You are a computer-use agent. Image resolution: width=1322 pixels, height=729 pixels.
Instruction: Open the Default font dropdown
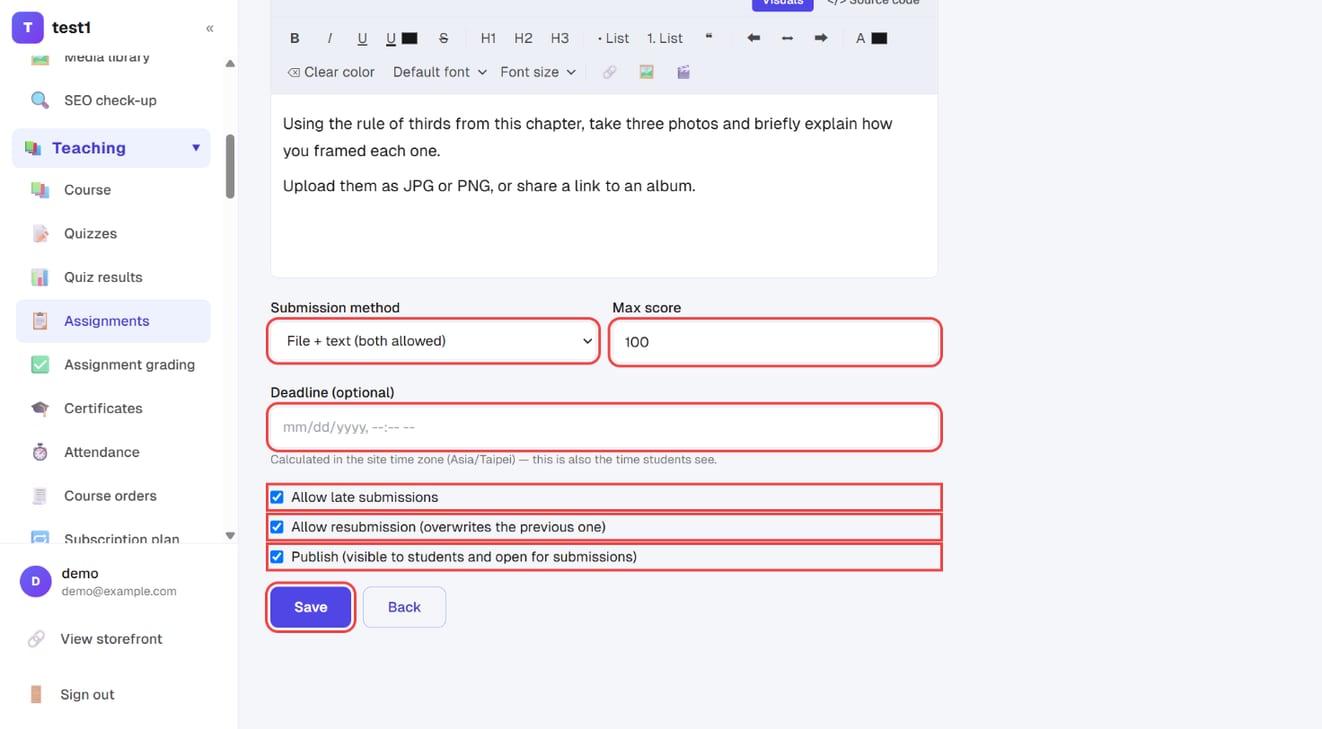point(440,72)
